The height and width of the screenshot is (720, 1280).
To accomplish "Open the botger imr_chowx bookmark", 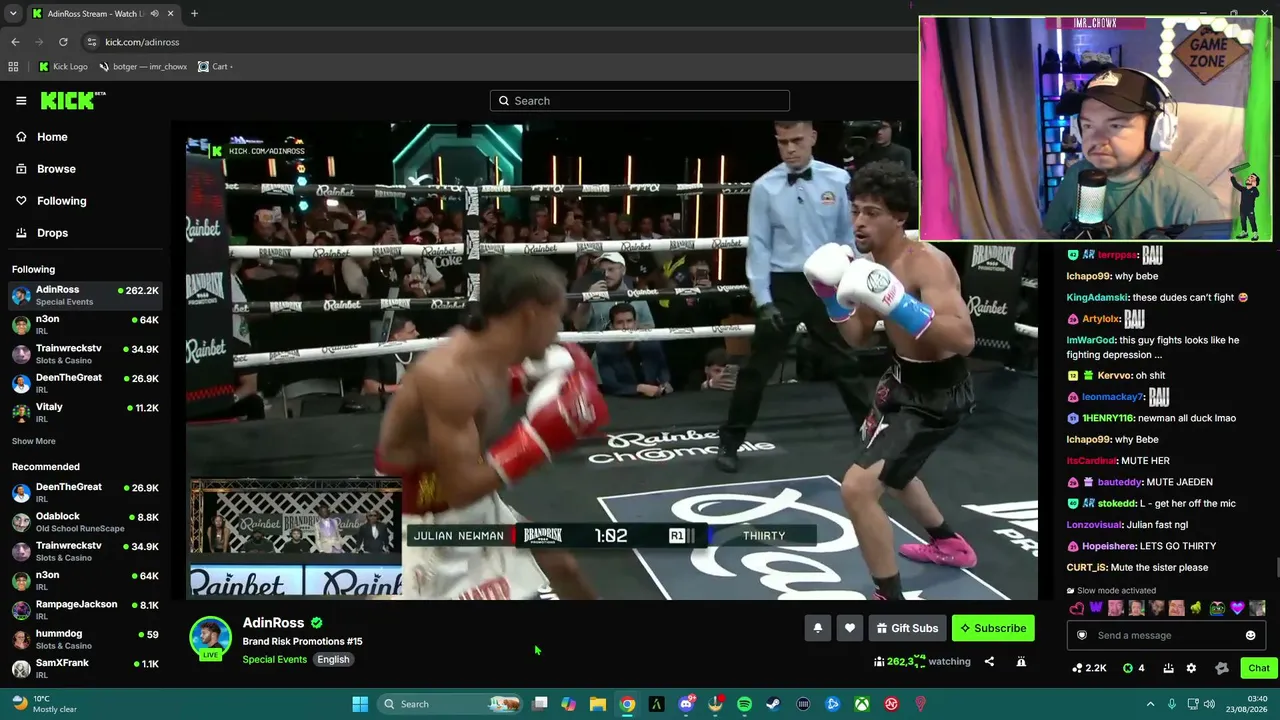I will (x=143, y=67).
